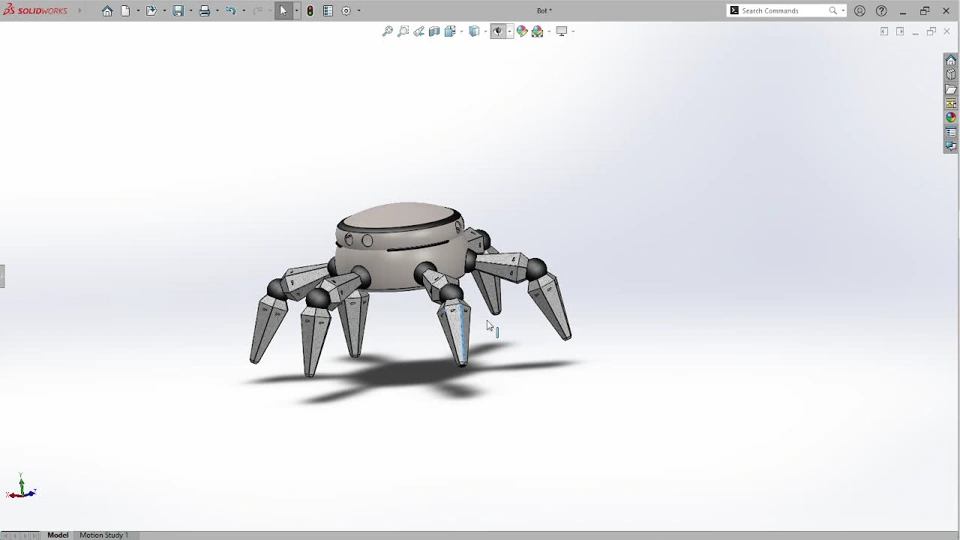Click the document split-right pane button
The height and width of the screenshot is (540, 960).
900,31
